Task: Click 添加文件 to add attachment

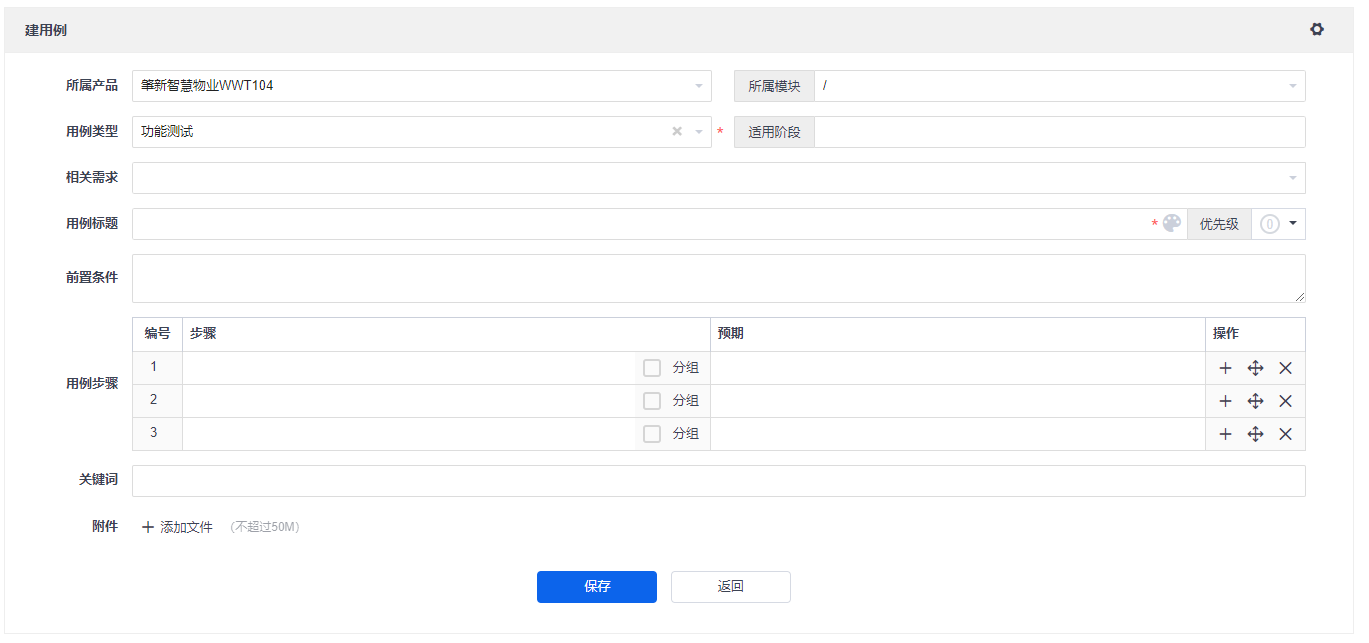Action: point(177,527)
